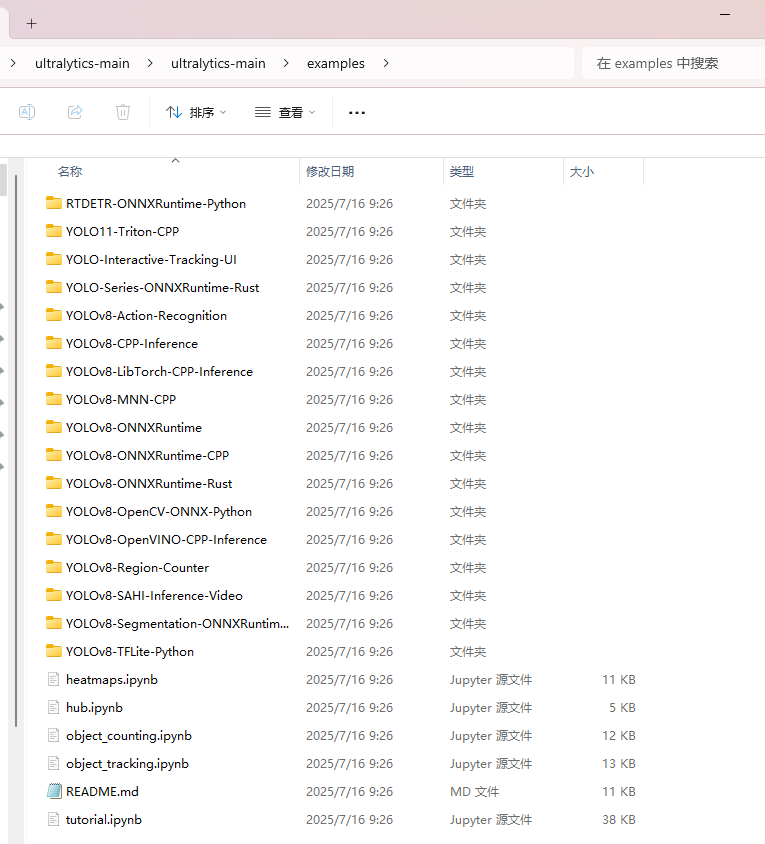This screenshot has height=844, width=765.
Task: Expand chevron after examples breadcrumb
Action: point(386,64)
